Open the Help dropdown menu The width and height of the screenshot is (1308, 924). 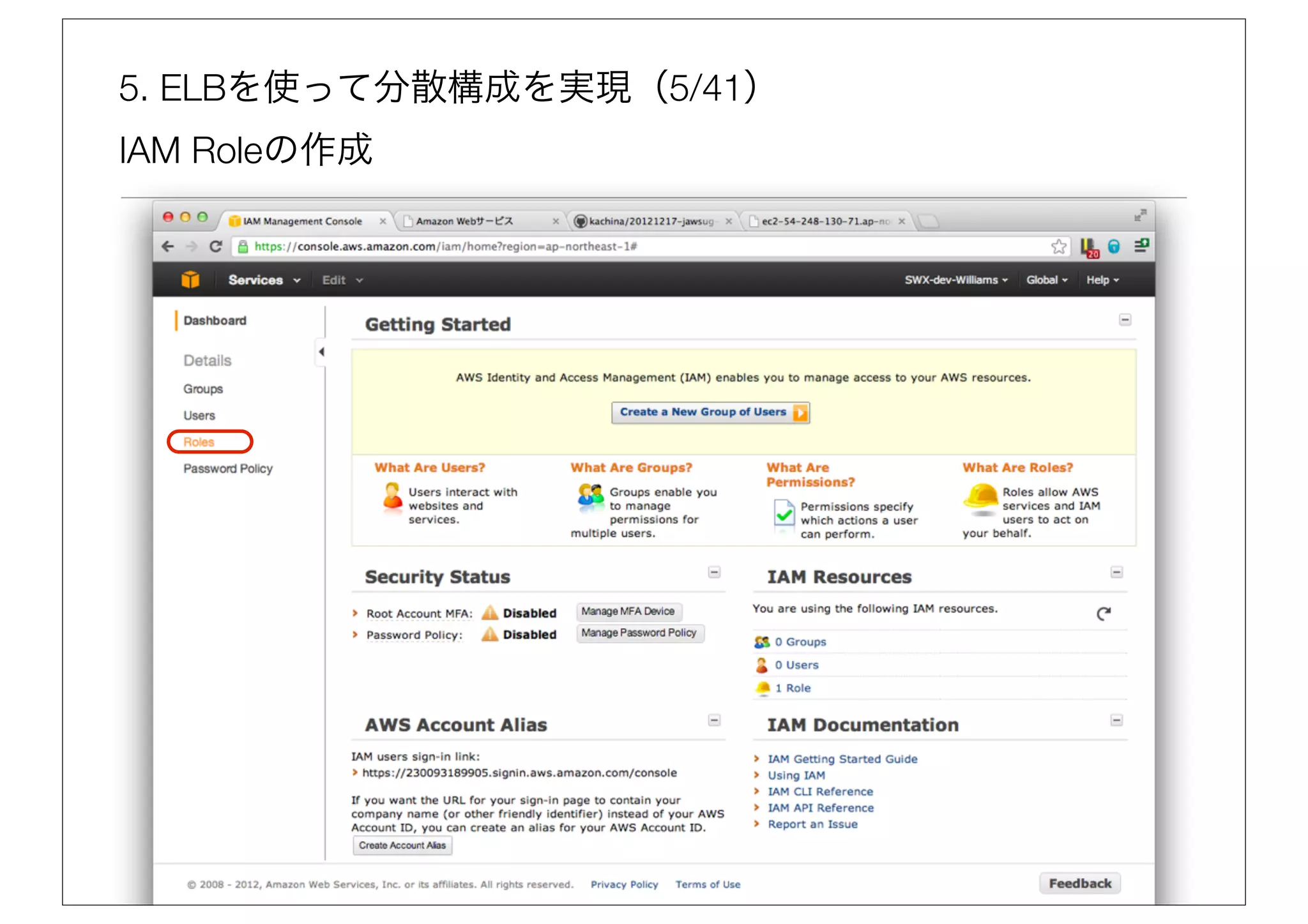(1102, 280)
